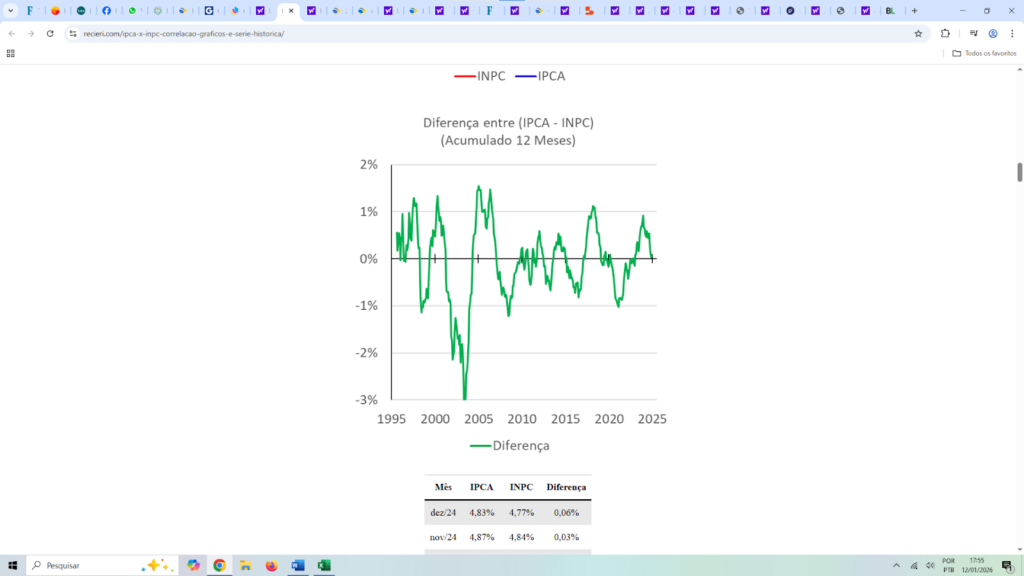1024x576 pixels.
Task: Click the apps grid icon in bookmarks bar
Action: click(11, 53)
